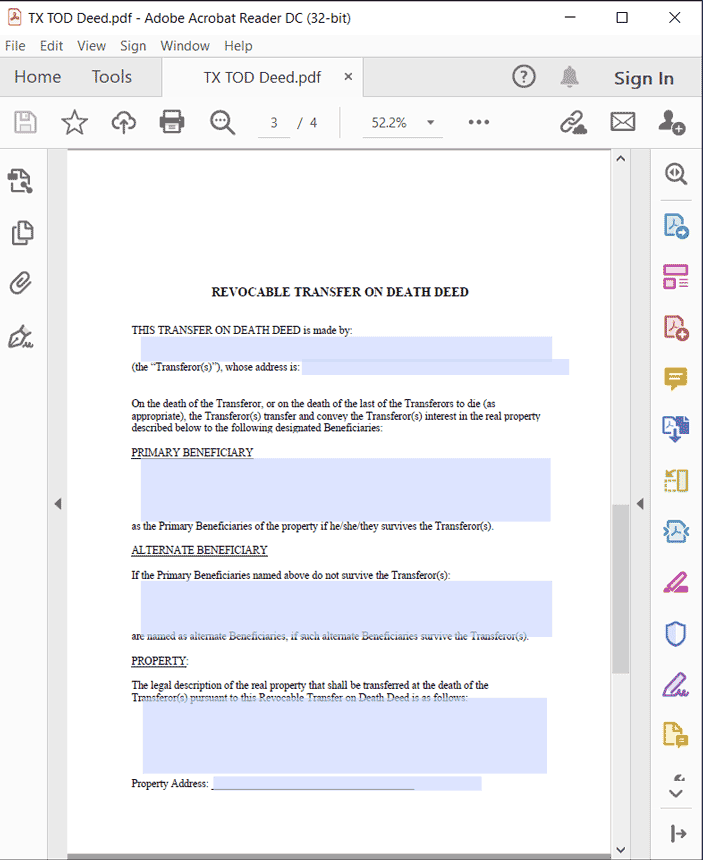Select the yellow Comment tool
This screenshot has width=703, height=860.
(x=676, y=378)
